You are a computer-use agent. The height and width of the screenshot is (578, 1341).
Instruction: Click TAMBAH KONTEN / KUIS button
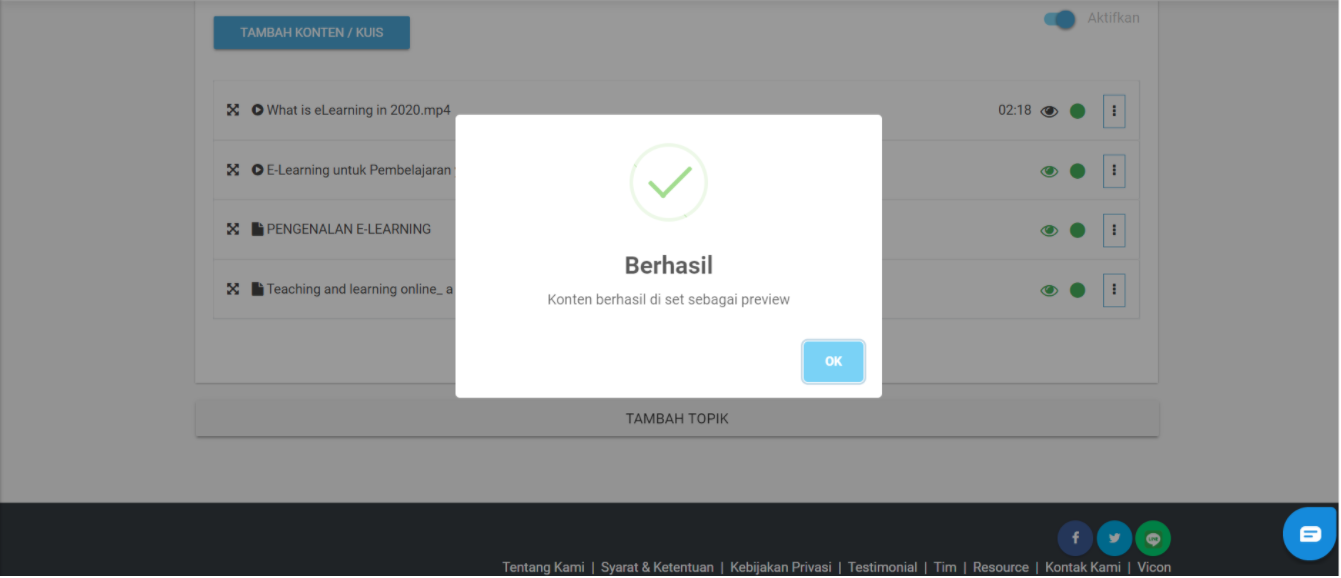[311, 33]
